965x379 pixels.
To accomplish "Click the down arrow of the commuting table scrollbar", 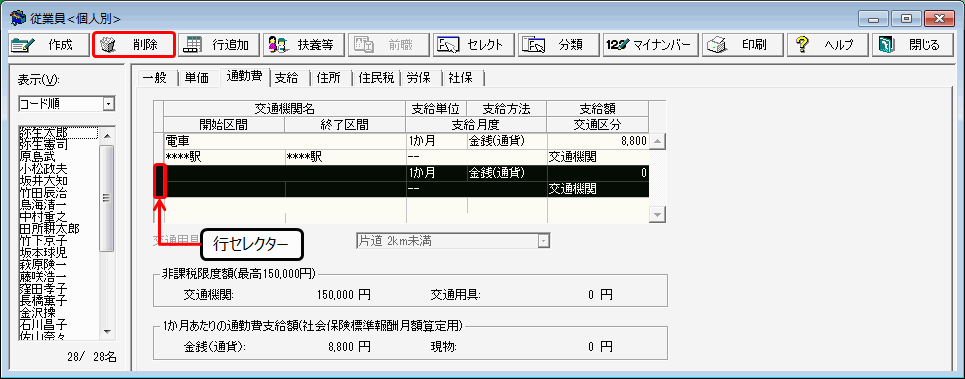I will 657,214.
